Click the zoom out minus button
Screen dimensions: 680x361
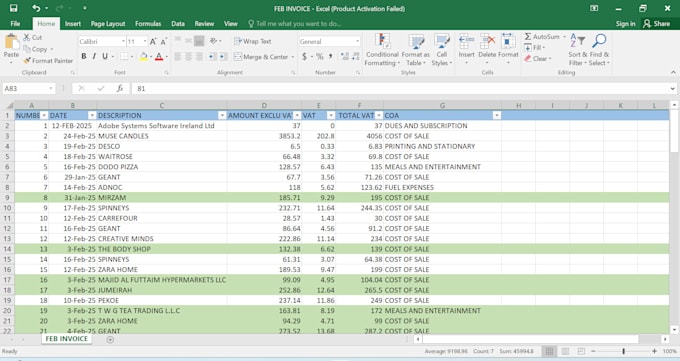(593, 351)
